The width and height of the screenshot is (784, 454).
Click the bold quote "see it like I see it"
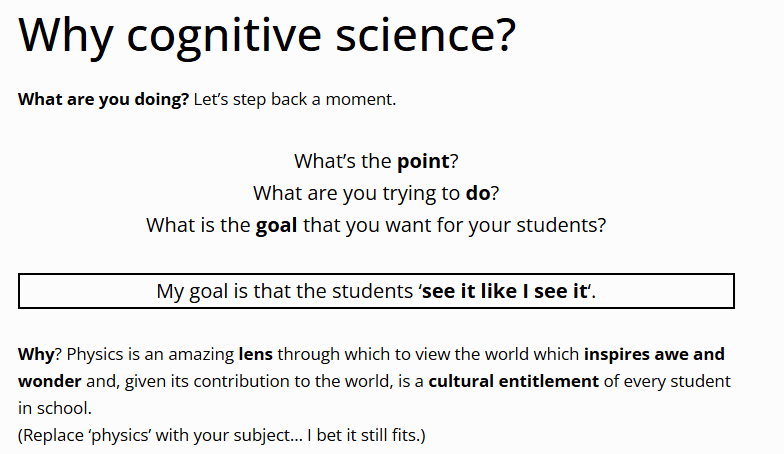point(505,292)
